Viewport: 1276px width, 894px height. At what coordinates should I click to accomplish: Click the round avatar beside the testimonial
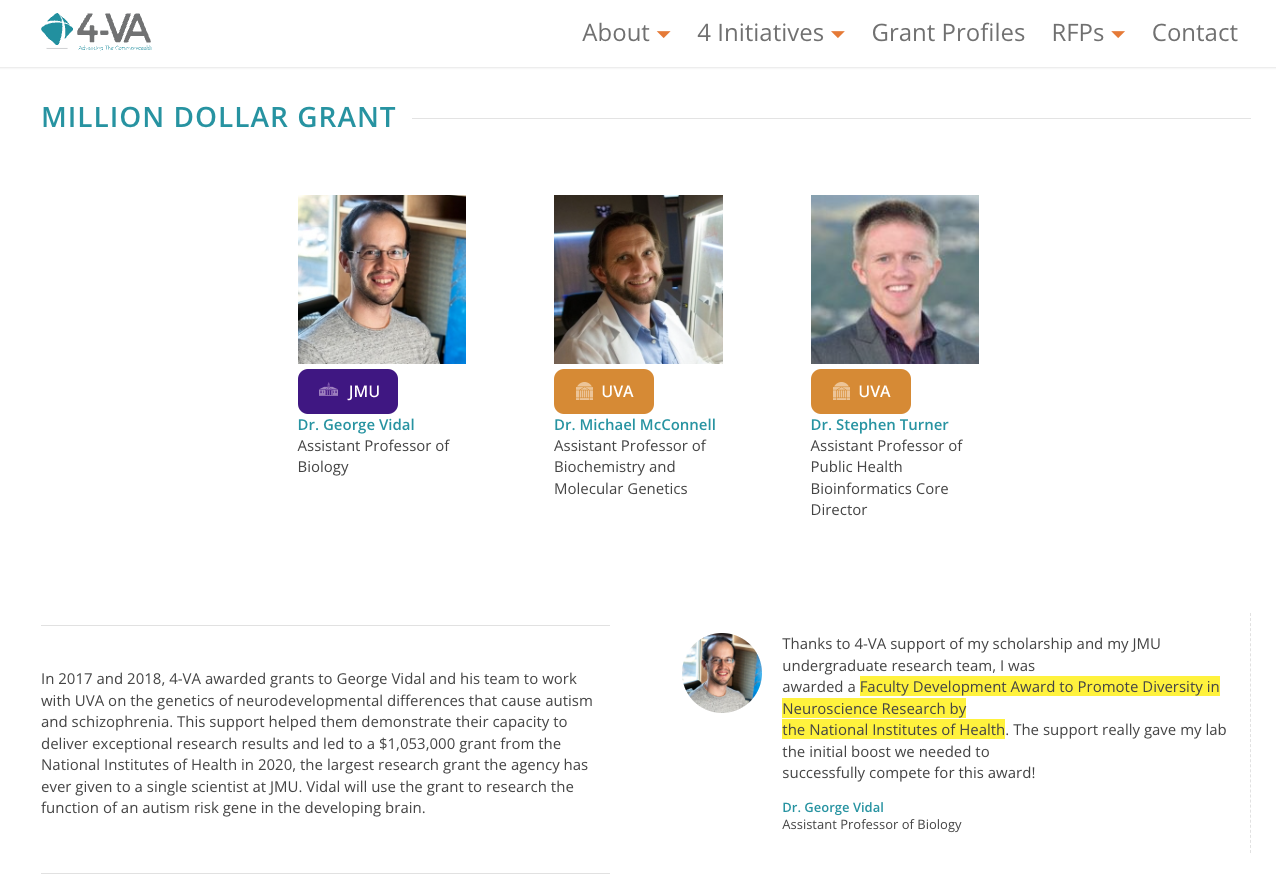pyautogui.click(x=722, y=673)
